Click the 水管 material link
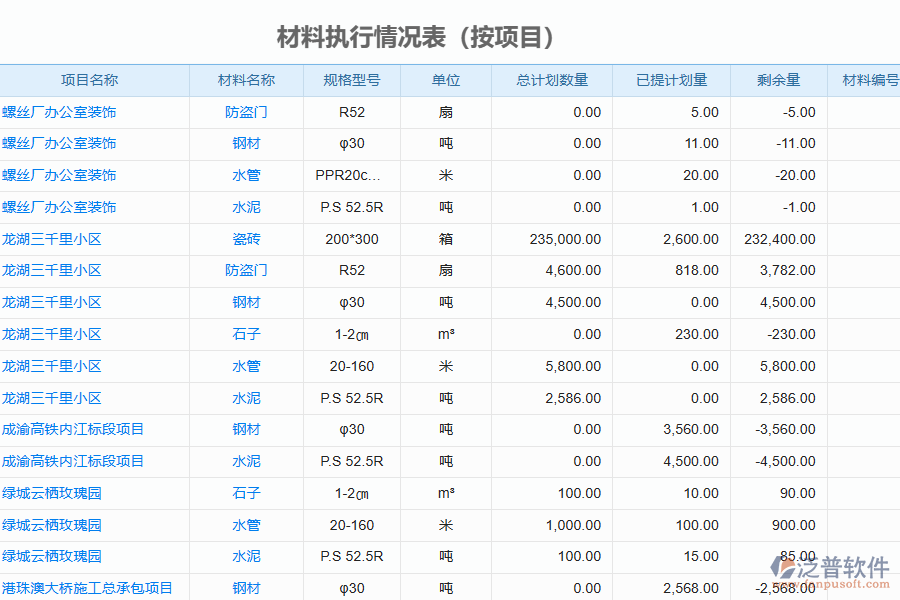Viewport: 900px width, 600px height. (x=246, y=175)
